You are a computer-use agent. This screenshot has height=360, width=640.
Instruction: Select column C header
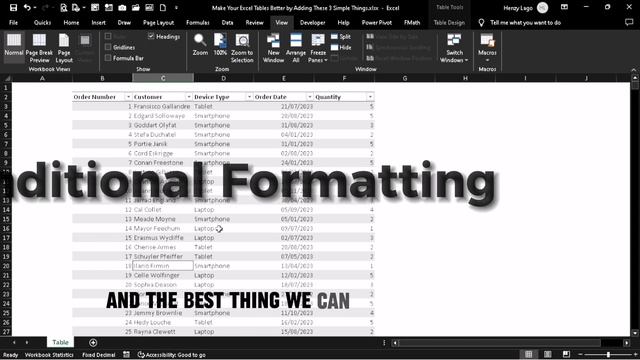[163, 78]
